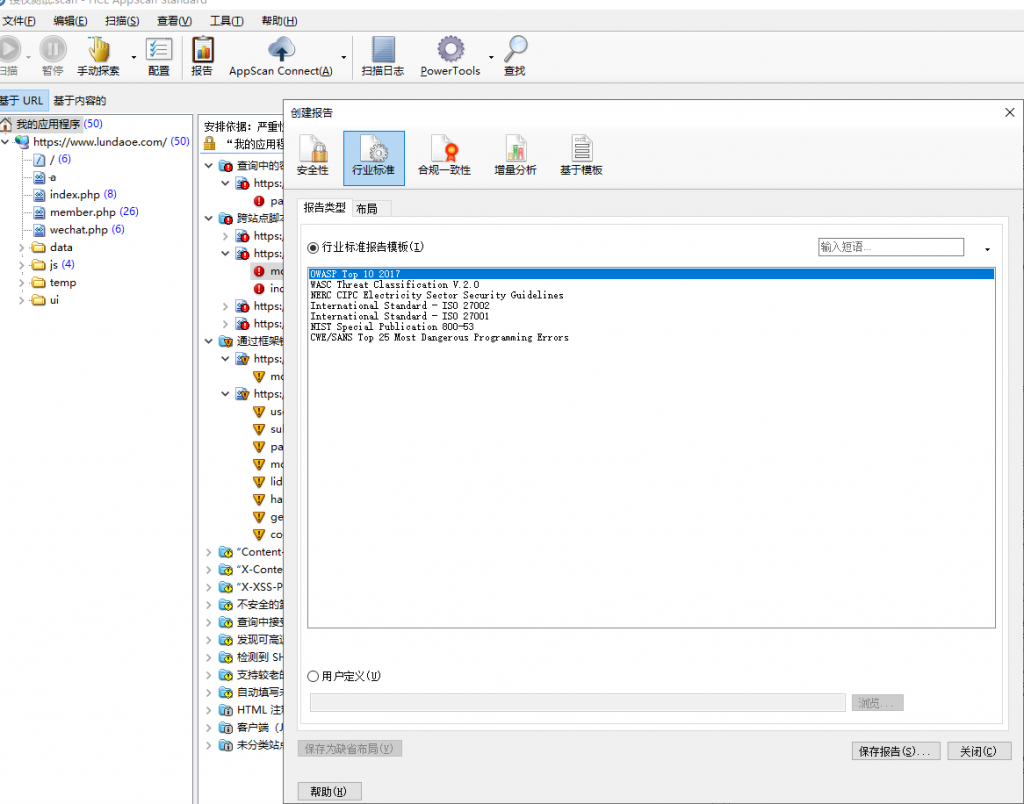This screenshot has height=804, width=1024.
Task: Collapse the https://www.lundaoe.com/ tree node
Action: coord(5,142)
